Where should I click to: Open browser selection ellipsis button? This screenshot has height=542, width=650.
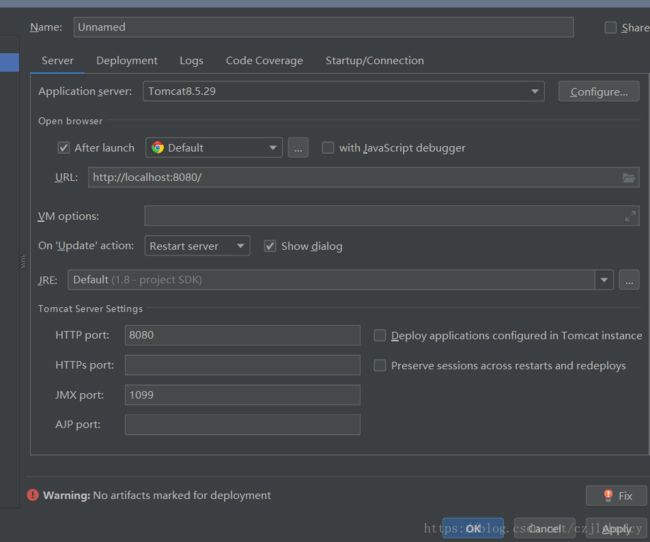click(x=298, y=148)
